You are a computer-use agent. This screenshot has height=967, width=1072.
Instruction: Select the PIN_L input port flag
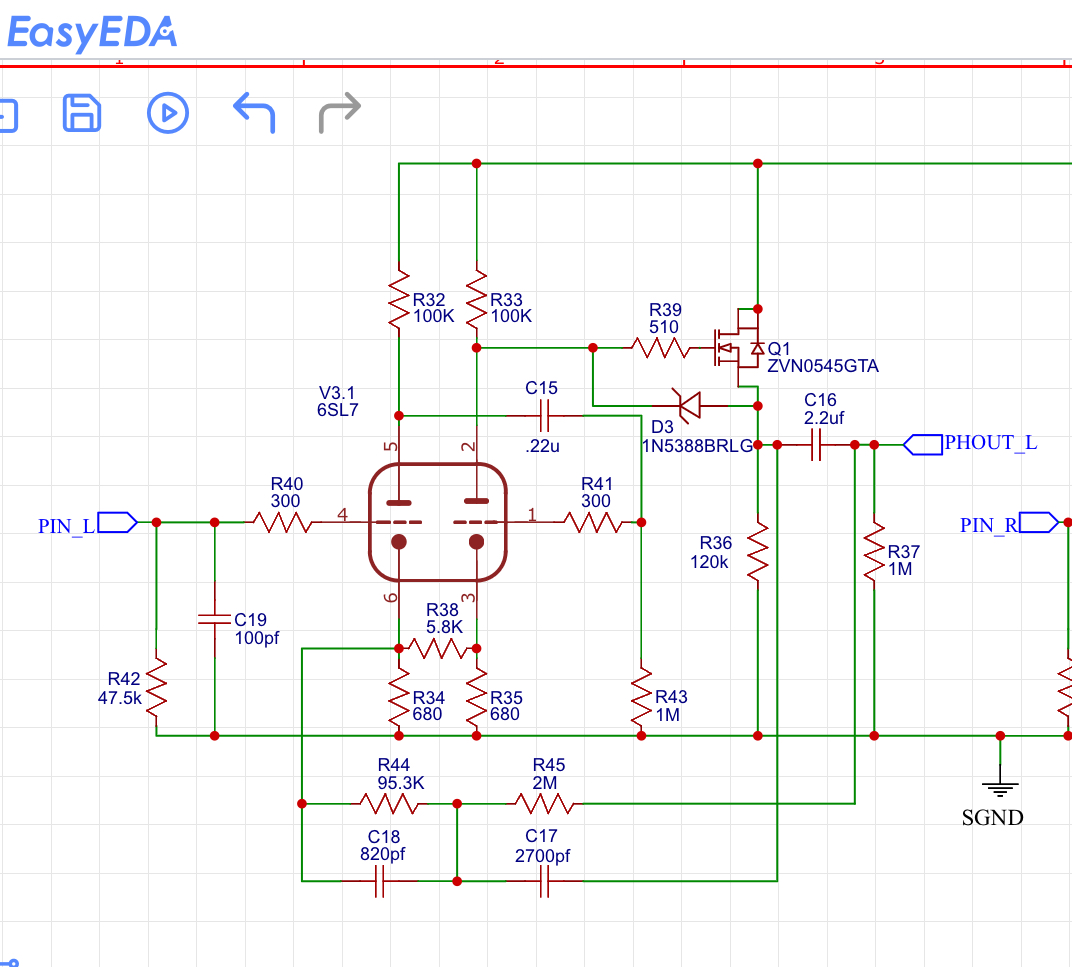coord(118,522)
